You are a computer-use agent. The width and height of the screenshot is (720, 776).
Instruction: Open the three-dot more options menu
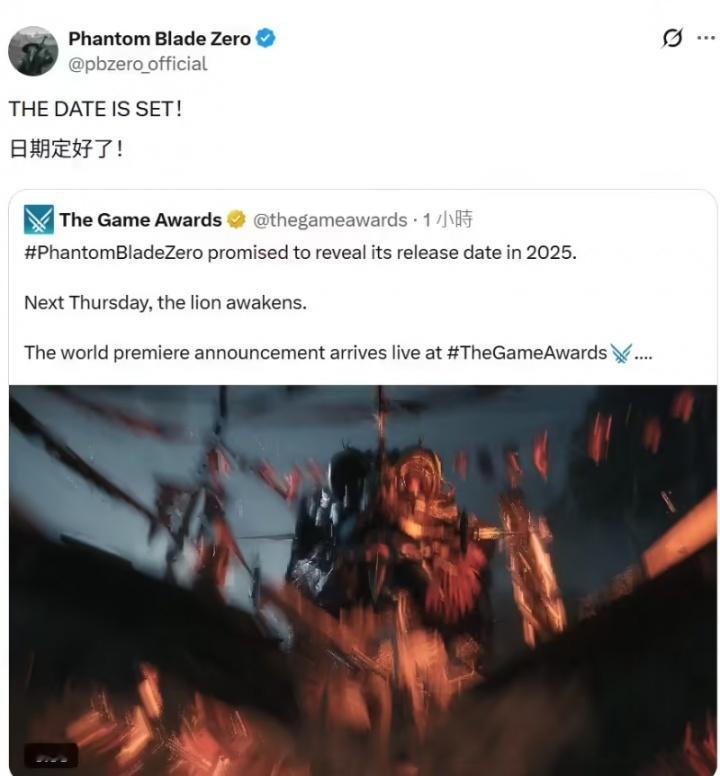click(x=706, y=38)
